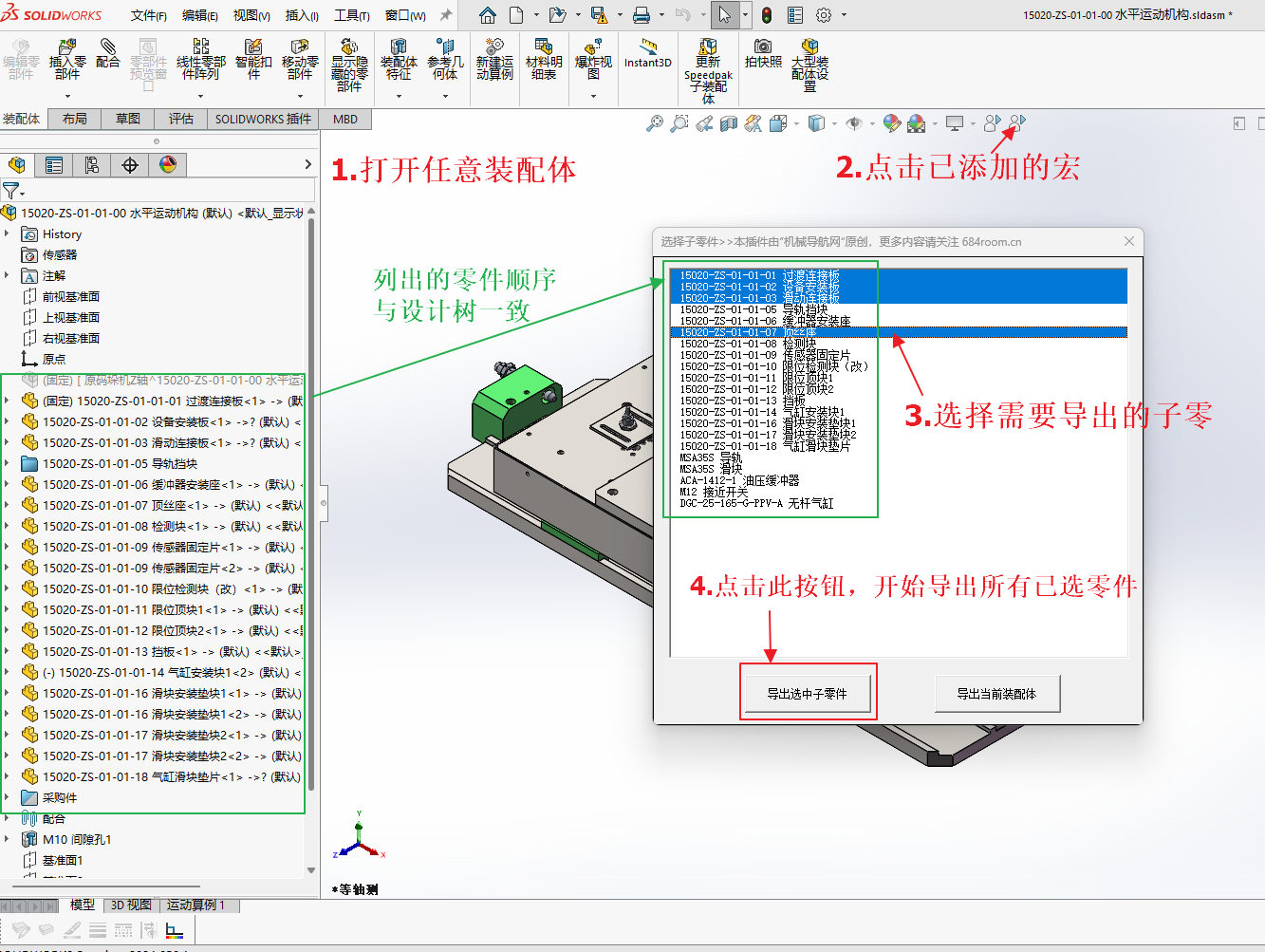1265x952 pixels.
Task: Click the Bill of Materials icon (材料明细表)
Action: click(x=544, y=60)
